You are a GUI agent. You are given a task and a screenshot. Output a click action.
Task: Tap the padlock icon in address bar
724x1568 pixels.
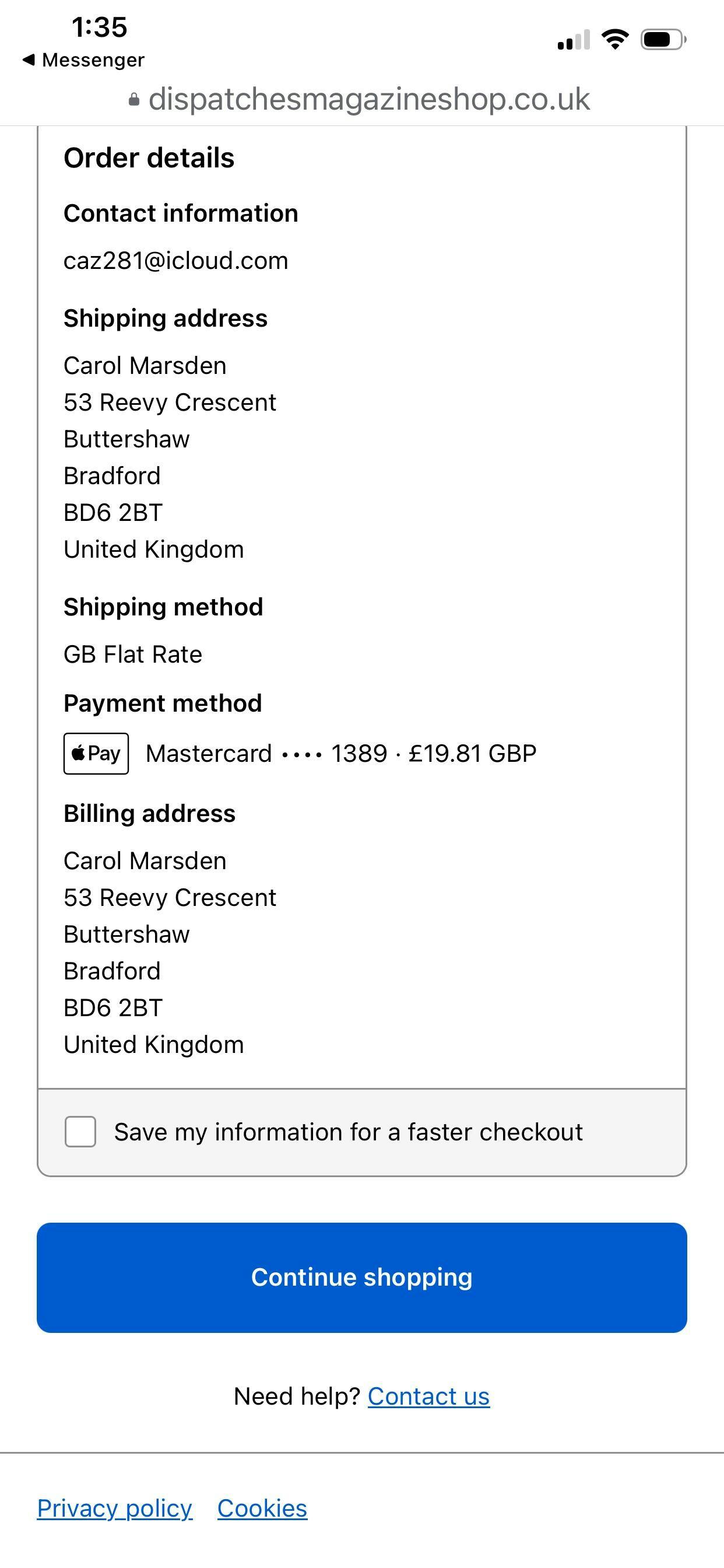134,100
